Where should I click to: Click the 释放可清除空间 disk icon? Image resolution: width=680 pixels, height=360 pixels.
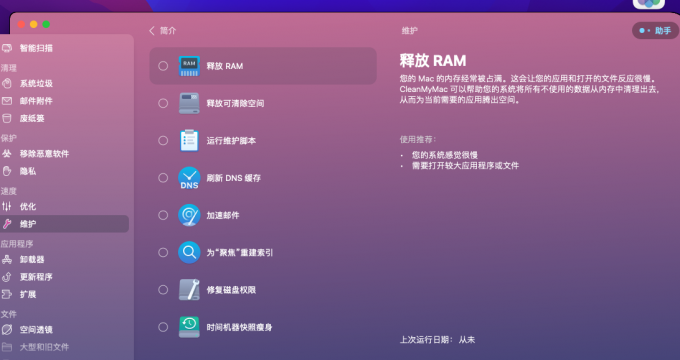(x=189, y=103)
